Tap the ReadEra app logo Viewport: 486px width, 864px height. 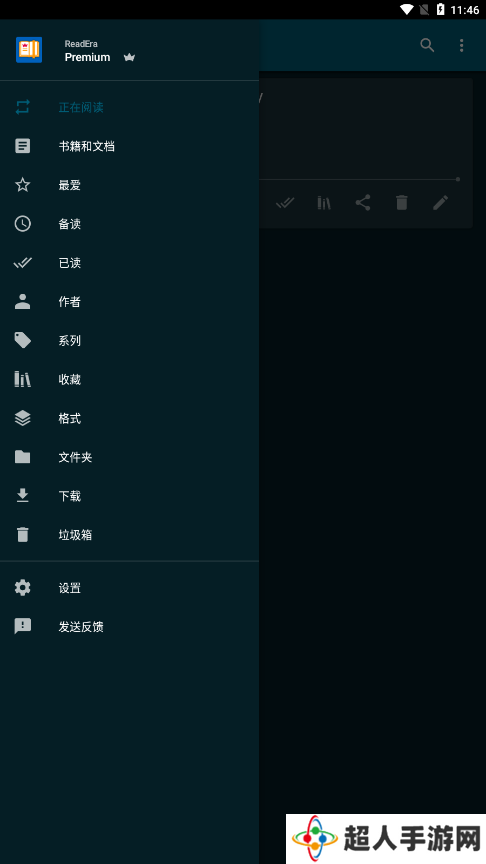point(29,50)
